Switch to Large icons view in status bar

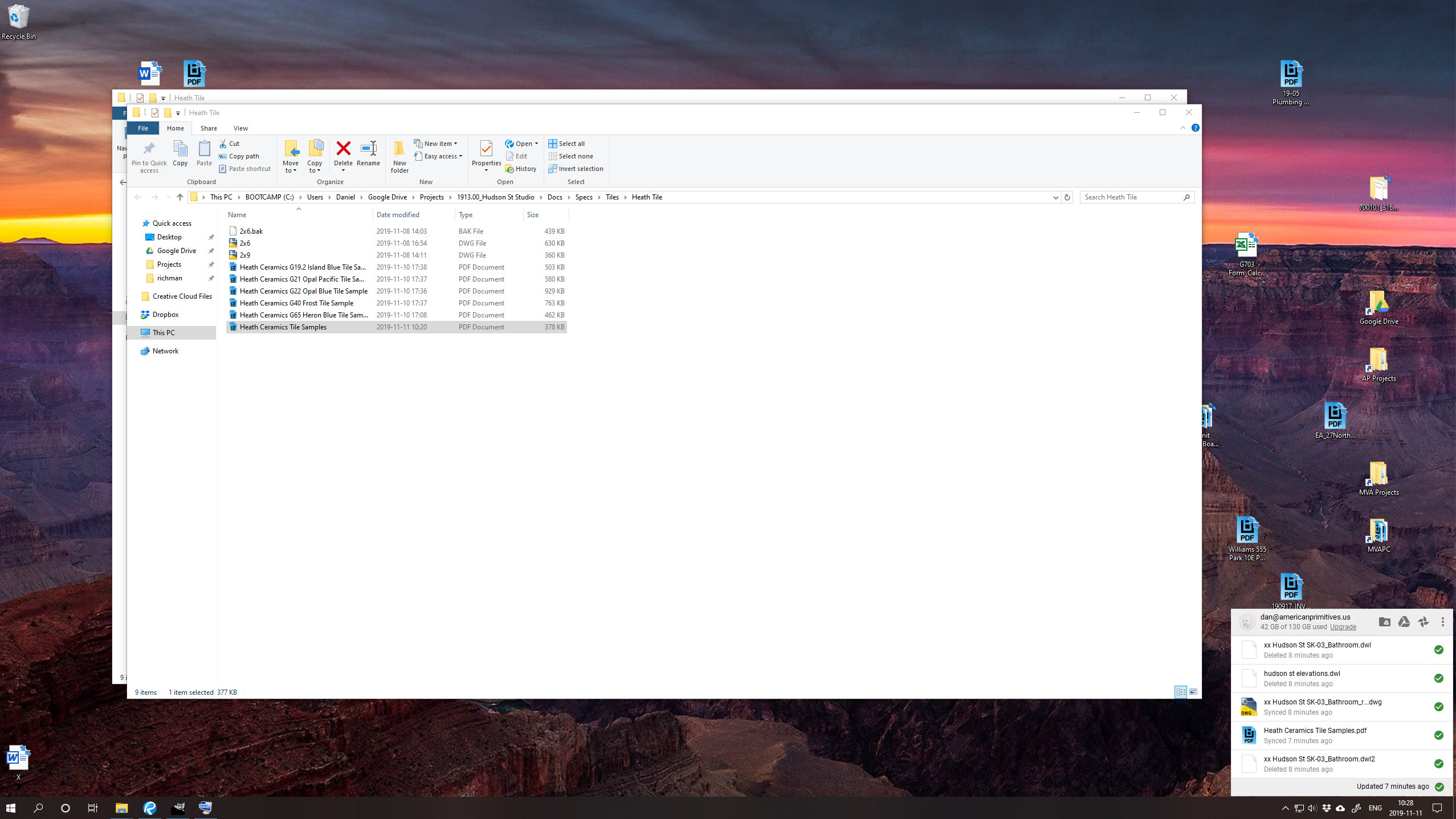click(1193, 692)
